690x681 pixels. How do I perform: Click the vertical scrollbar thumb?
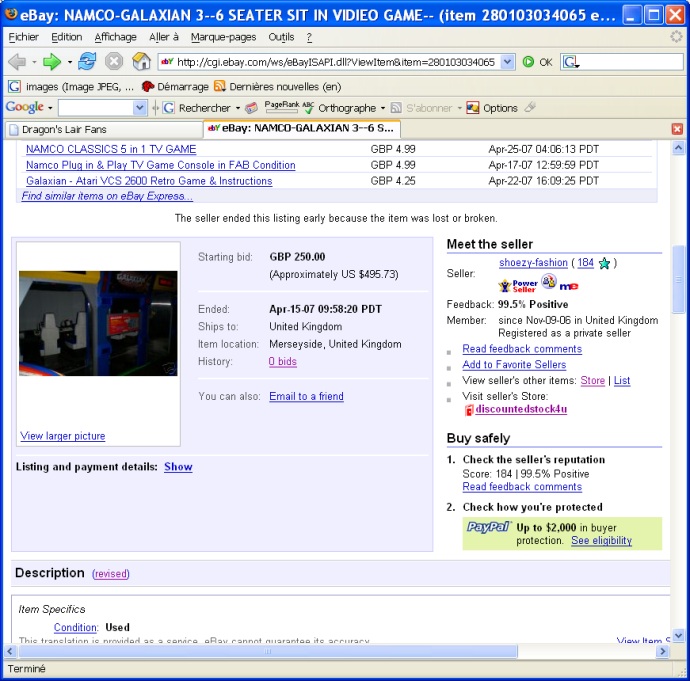click(679, 279)
